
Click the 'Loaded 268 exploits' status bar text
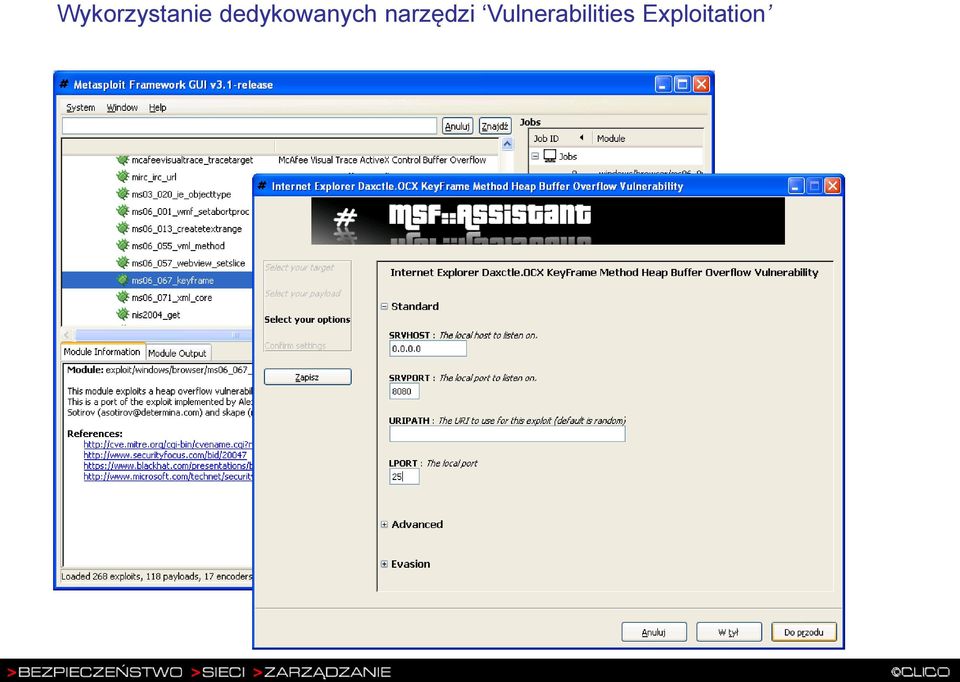157,576
